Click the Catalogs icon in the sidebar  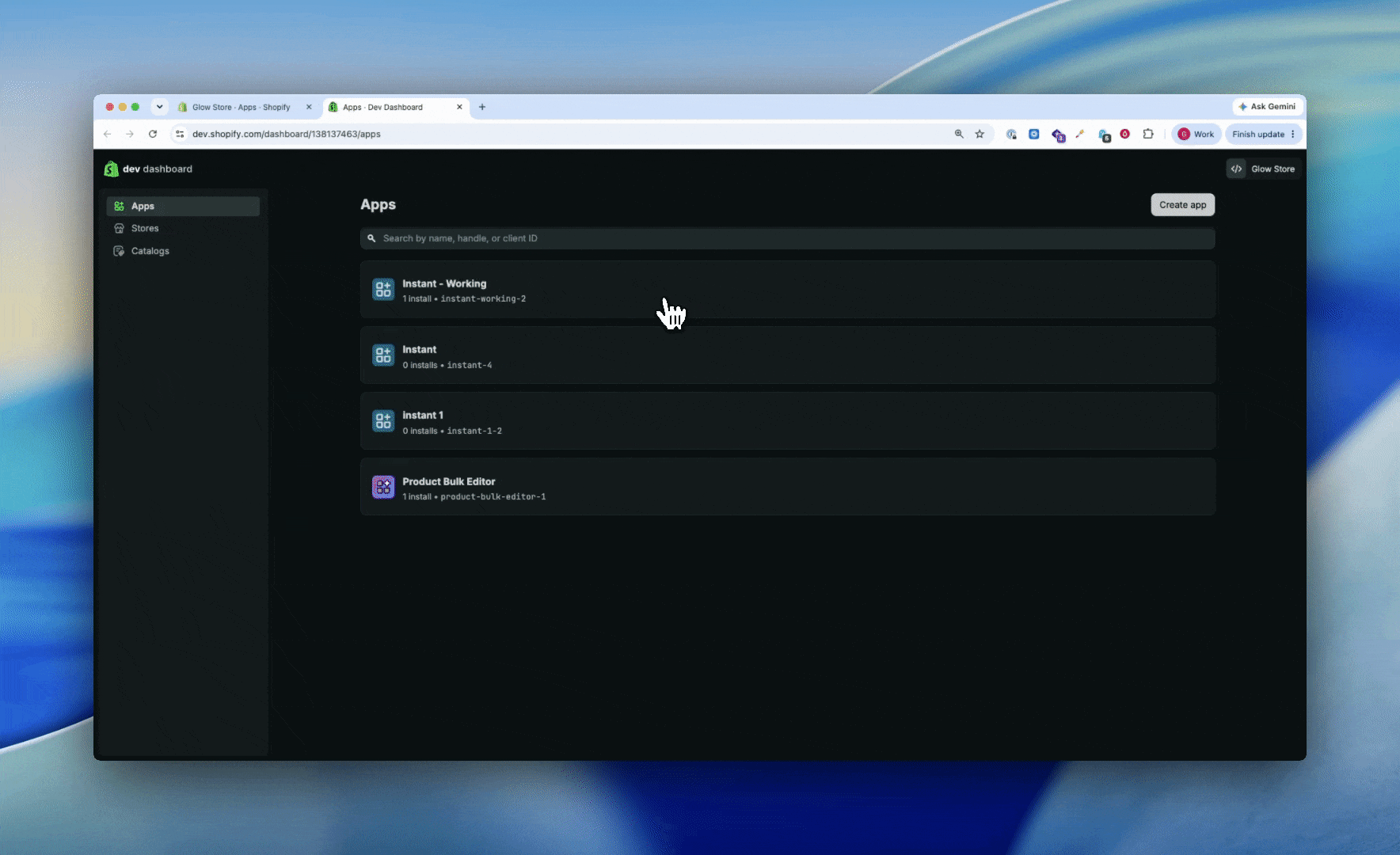pyautogui.click(x=119, y=252)
